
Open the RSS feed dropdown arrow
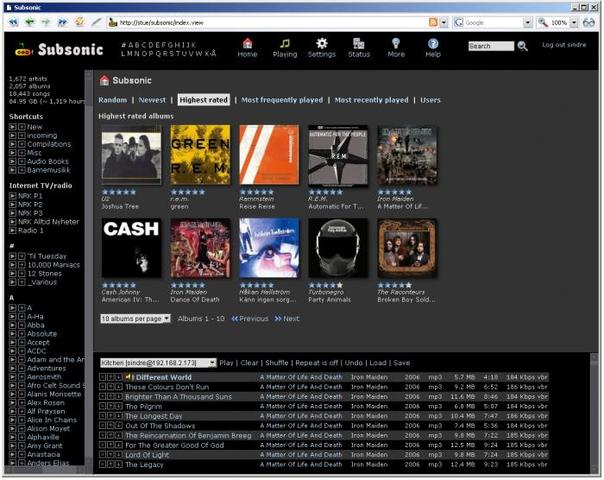(x=444, y=23)
